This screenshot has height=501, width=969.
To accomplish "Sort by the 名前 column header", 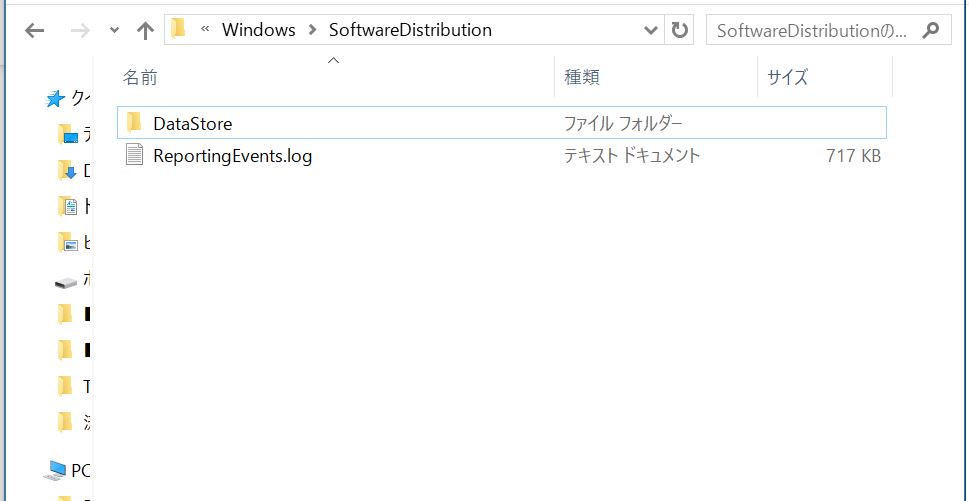I will 140,77.
